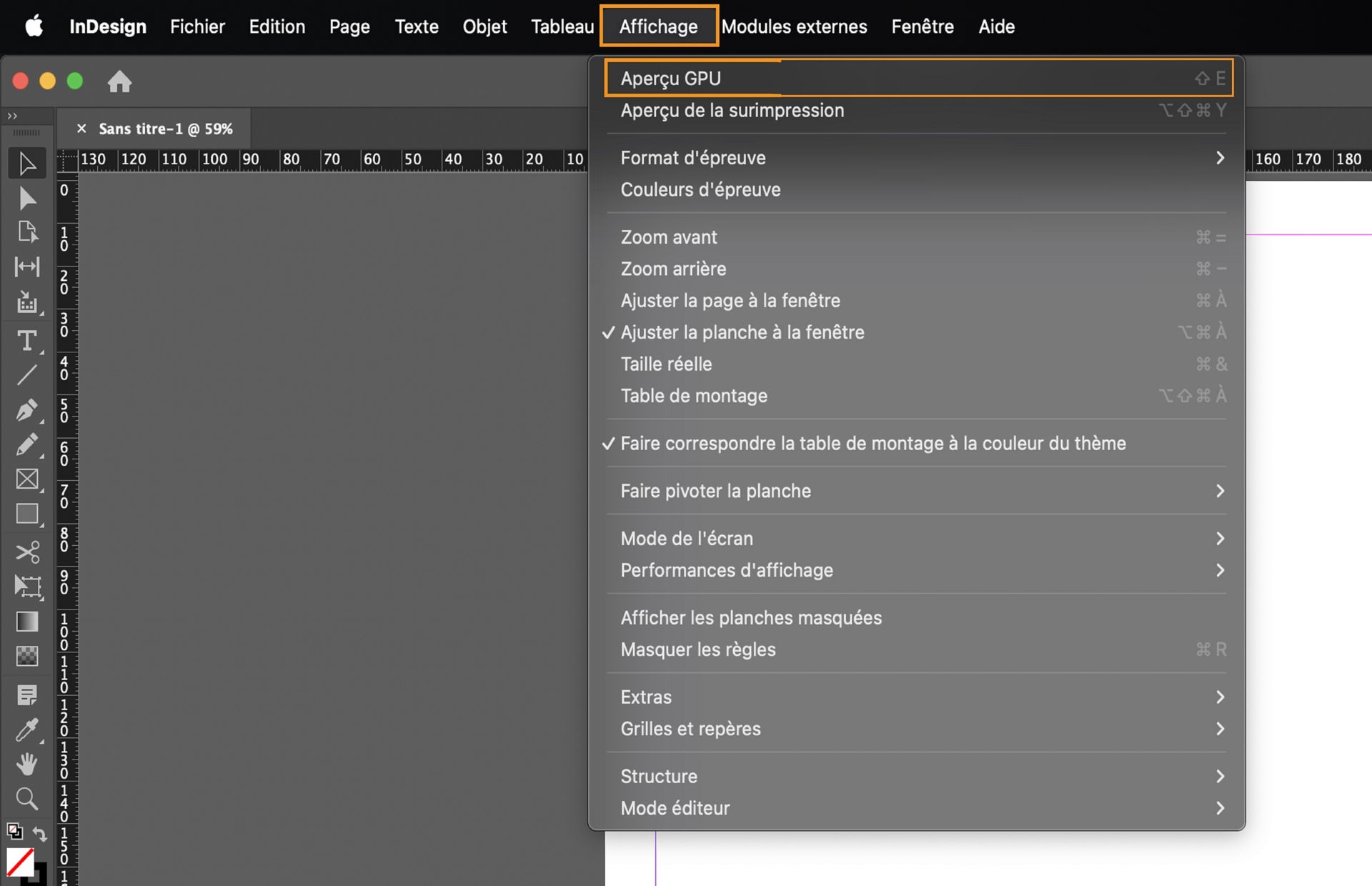Select the Scissors tool
The image size is (1372, 886).
[27, 551]
